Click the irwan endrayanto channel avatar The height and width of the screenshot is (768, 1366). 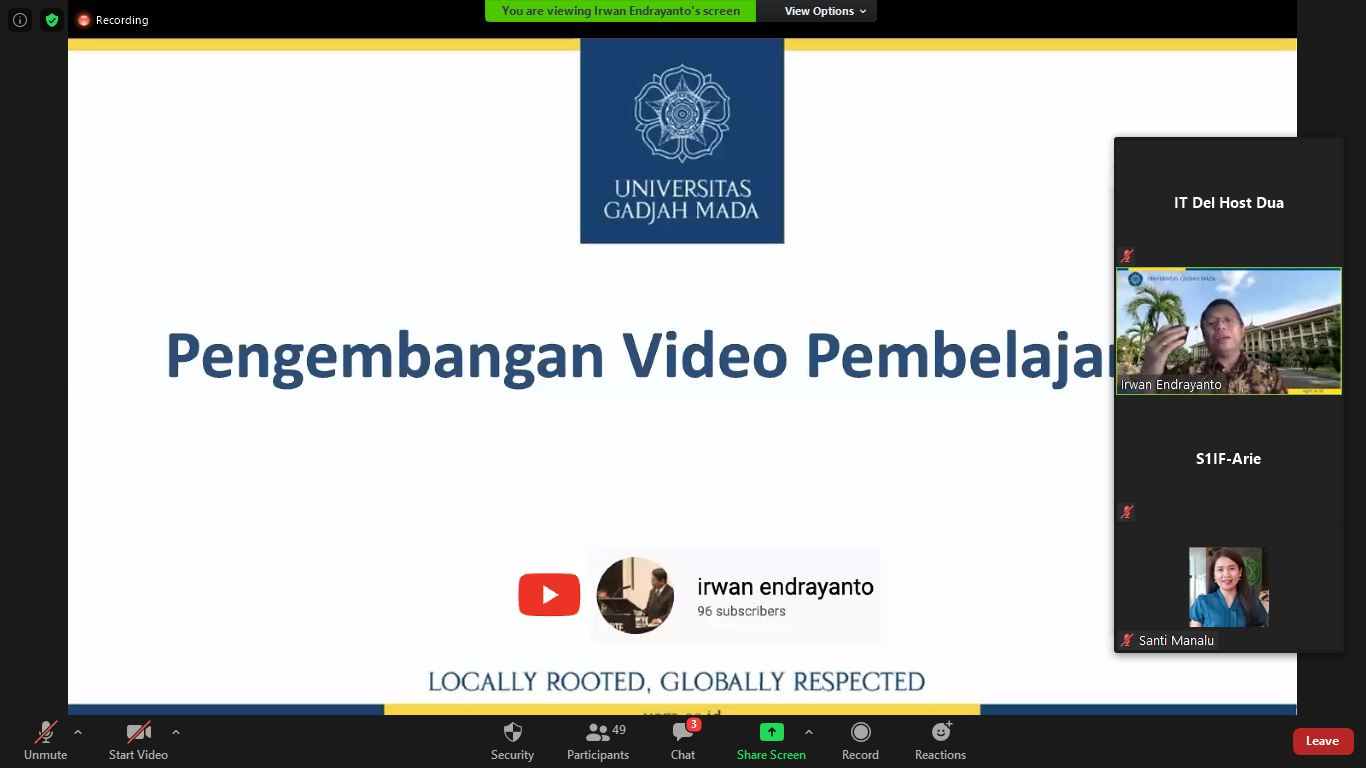click(x=635, y=595)
